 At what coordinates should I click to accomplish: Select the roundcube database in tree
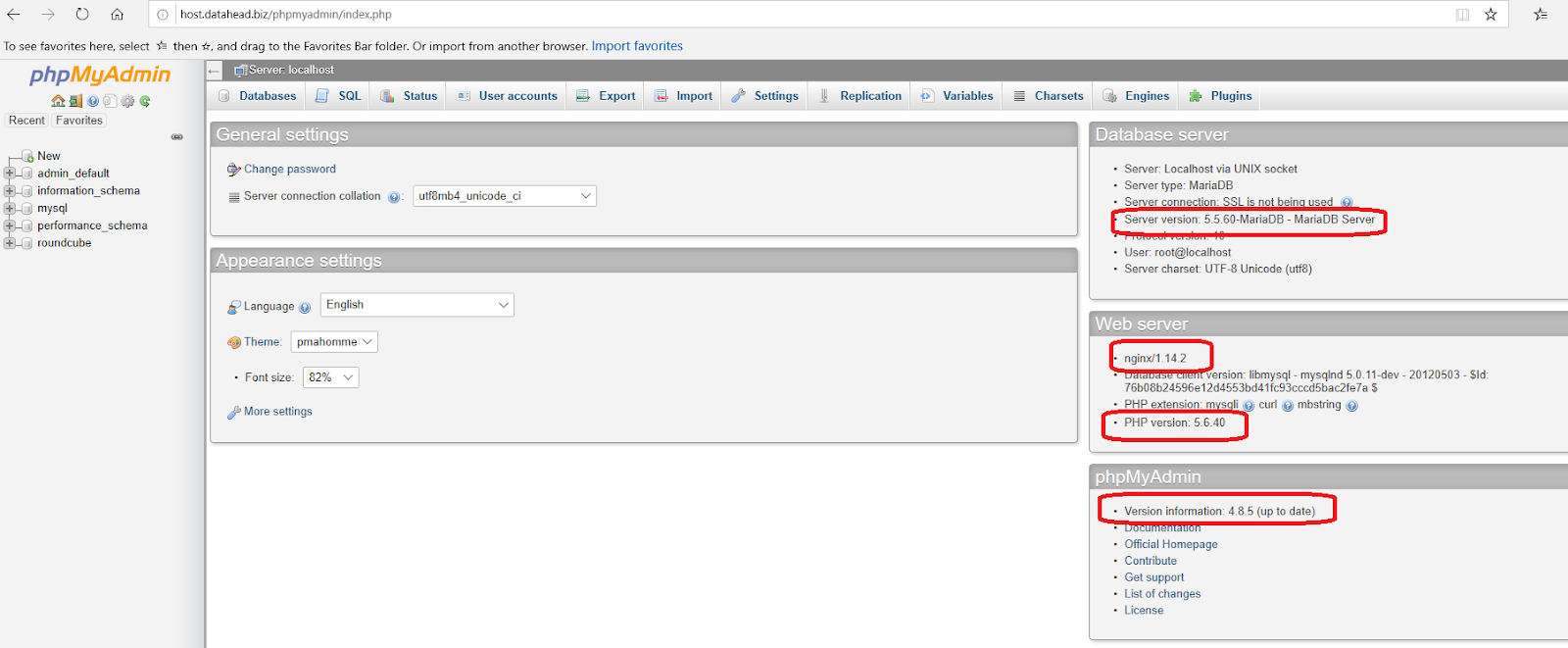pyautogui.click(x=65, y=243)
